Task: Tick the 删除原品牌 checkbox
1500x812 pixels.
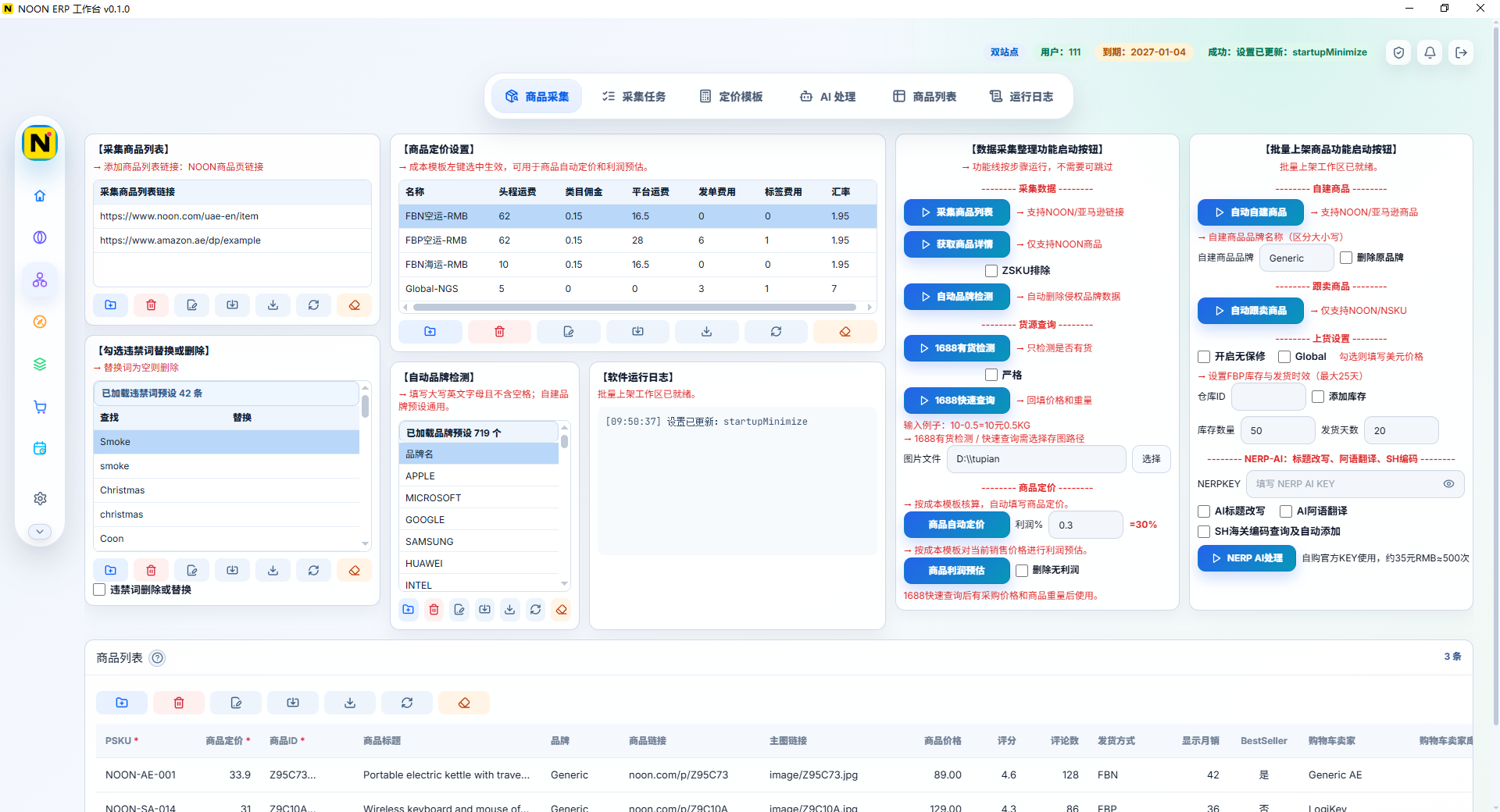Action: (x=1346, y=258)
